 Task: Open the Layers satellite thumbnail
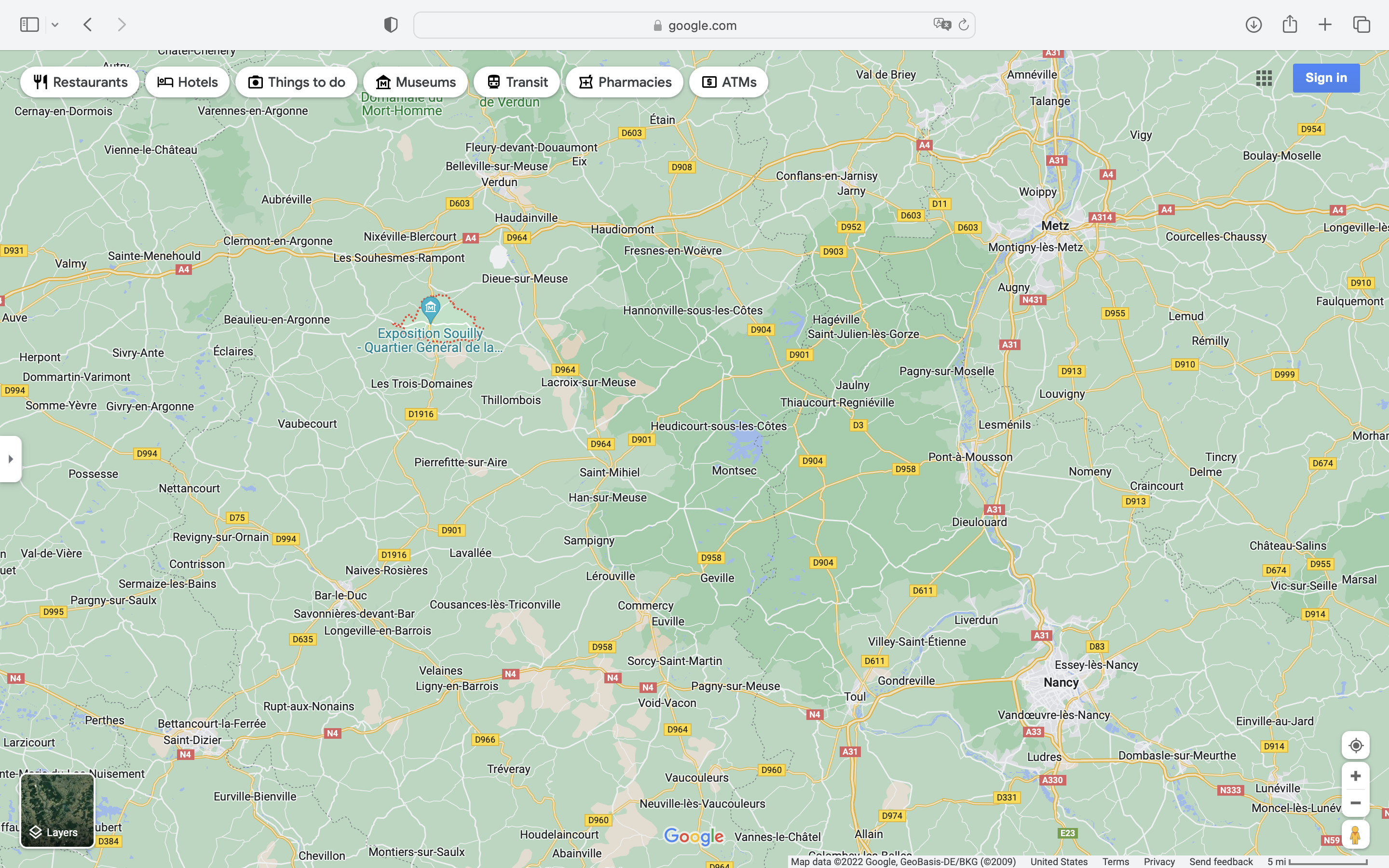click(57, 810)
